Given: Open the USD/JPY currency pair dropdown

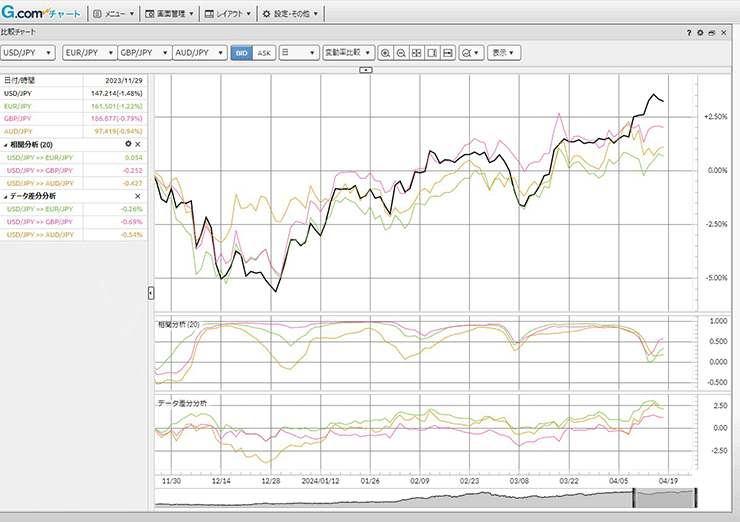Looking at the screenshot, I should (27, 52).
